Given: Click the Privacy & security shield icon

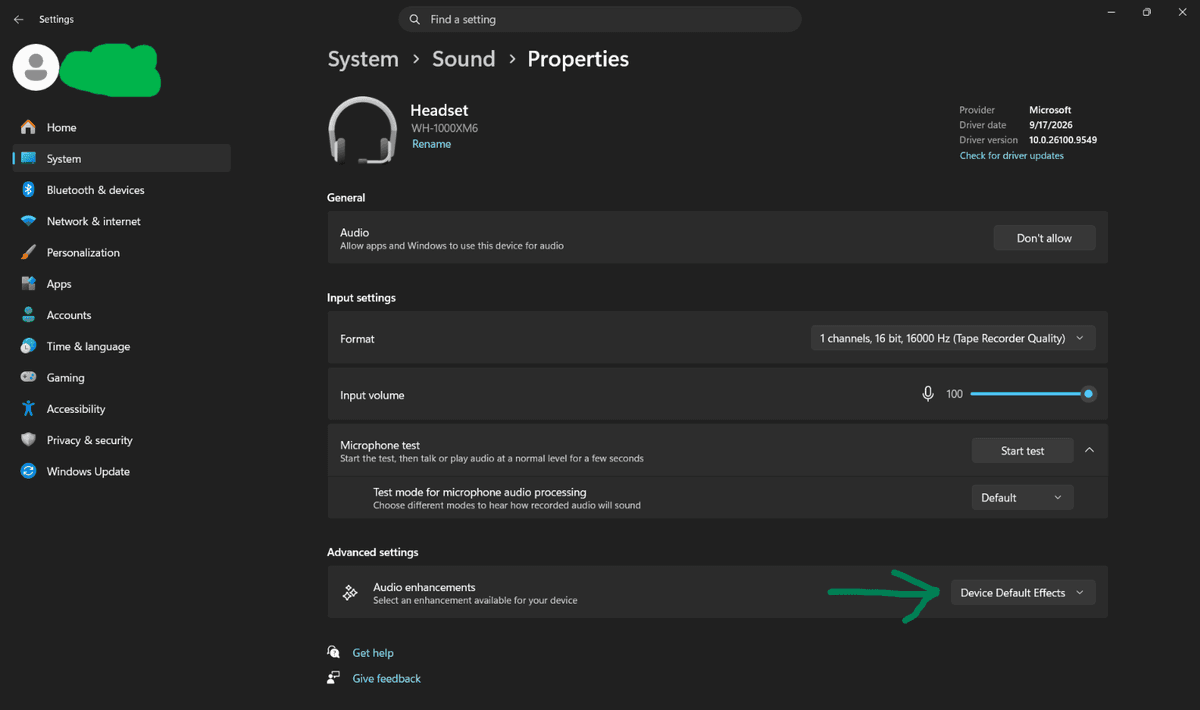Looking at the screenshot, I should [x=28, y=440].
